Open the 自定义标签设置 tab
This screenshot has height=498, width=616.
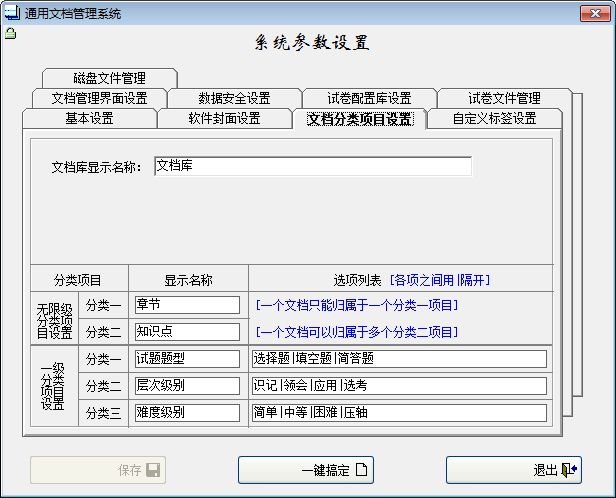tap(495, 118)
